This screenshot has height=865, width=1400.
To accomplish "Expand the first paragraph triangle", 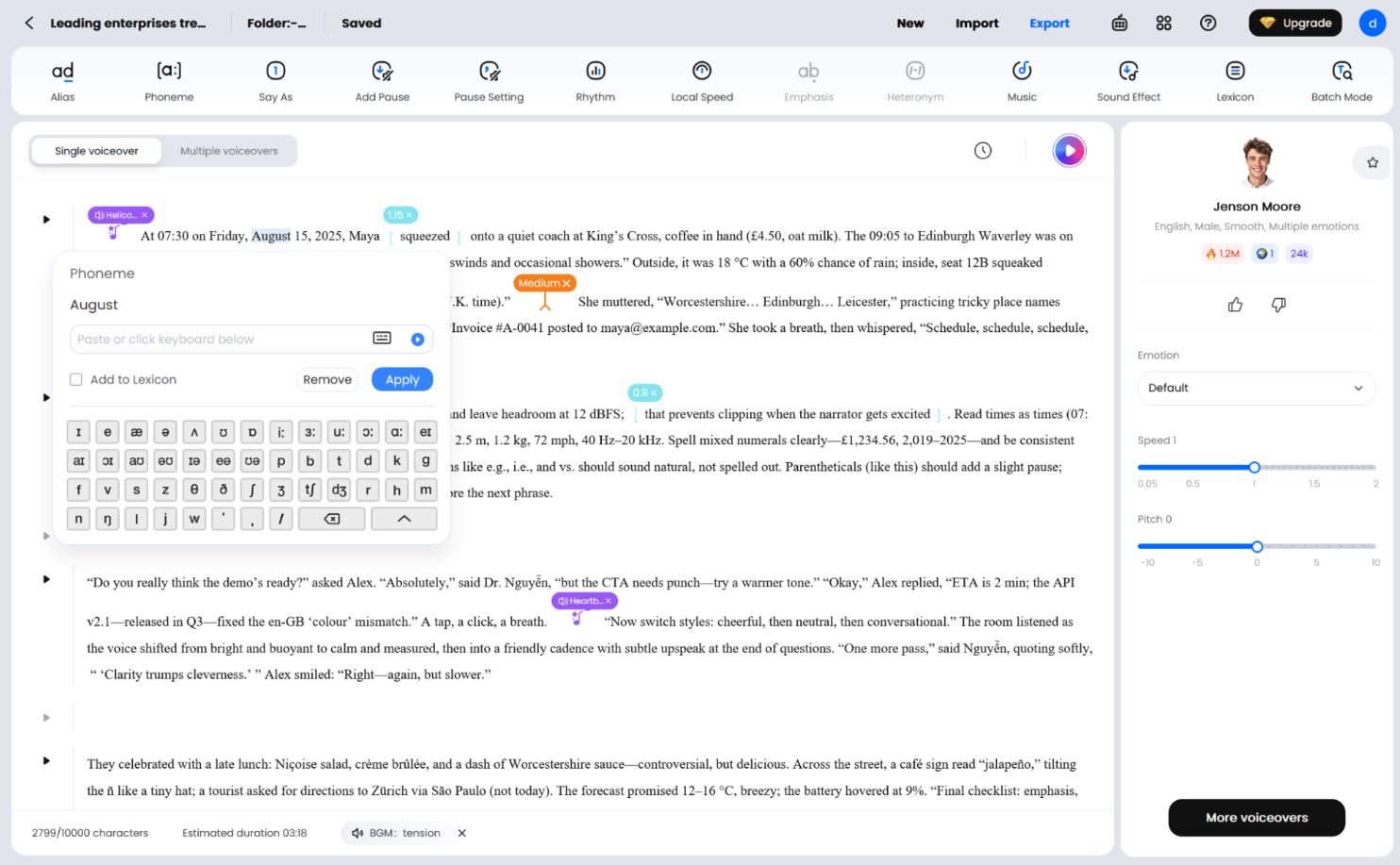I will pyautogui.click(x=46, y=220).
